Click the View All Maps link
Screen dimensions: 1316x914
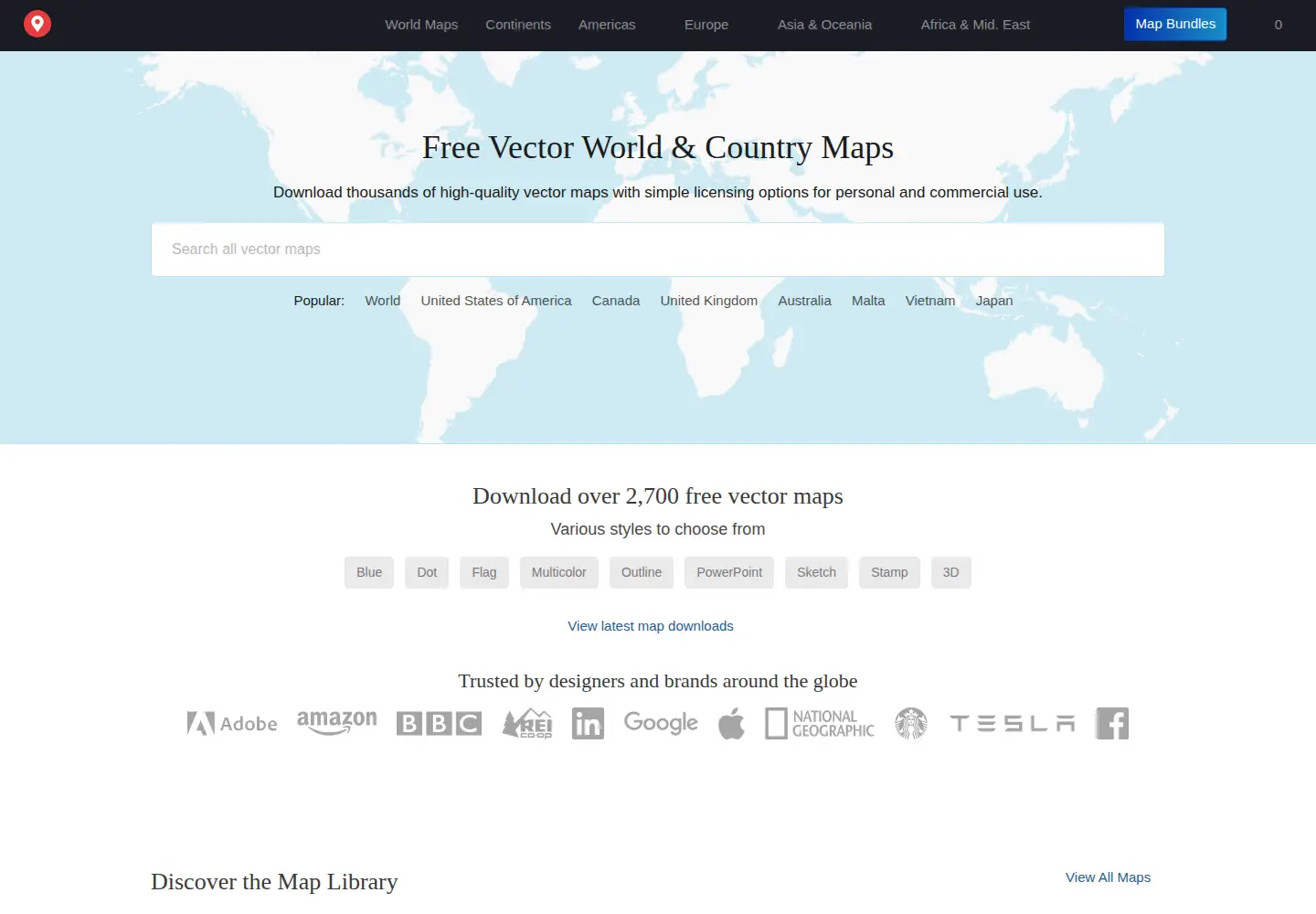coord(1108,877)
